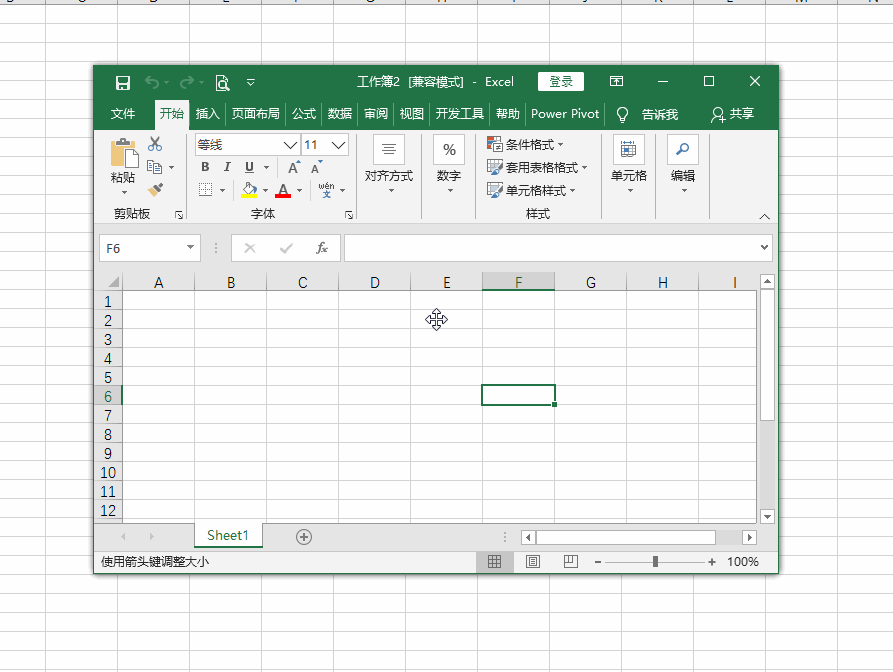893x672 pixels.
Task: Apply cell borders icon
Action: click(x=205, y=190)
